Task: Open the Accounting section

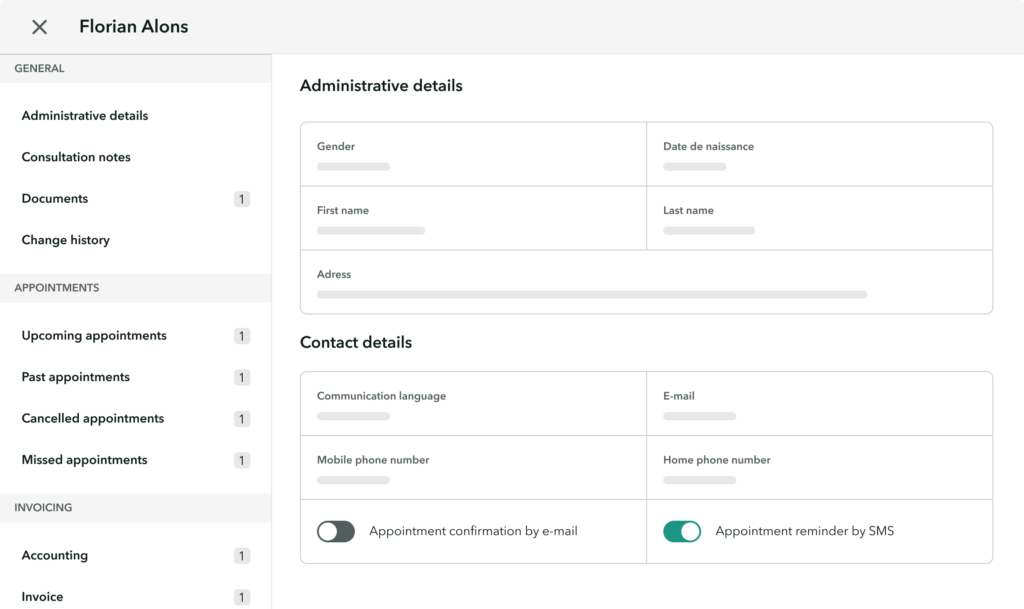Action: 54,555
